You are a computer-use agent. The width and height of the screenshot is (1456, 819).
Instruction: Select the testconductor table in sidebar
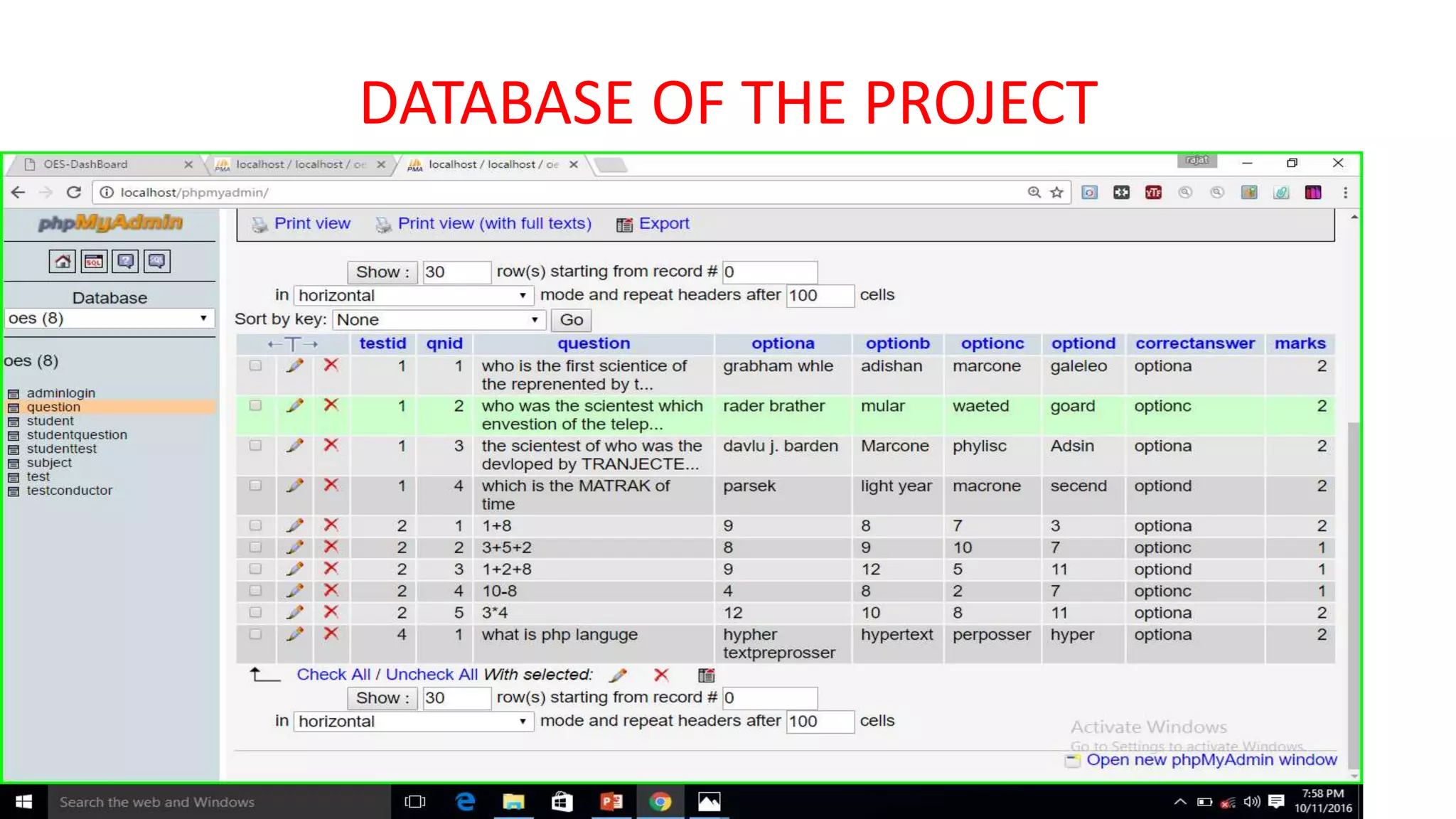click(x=70, y=491)
